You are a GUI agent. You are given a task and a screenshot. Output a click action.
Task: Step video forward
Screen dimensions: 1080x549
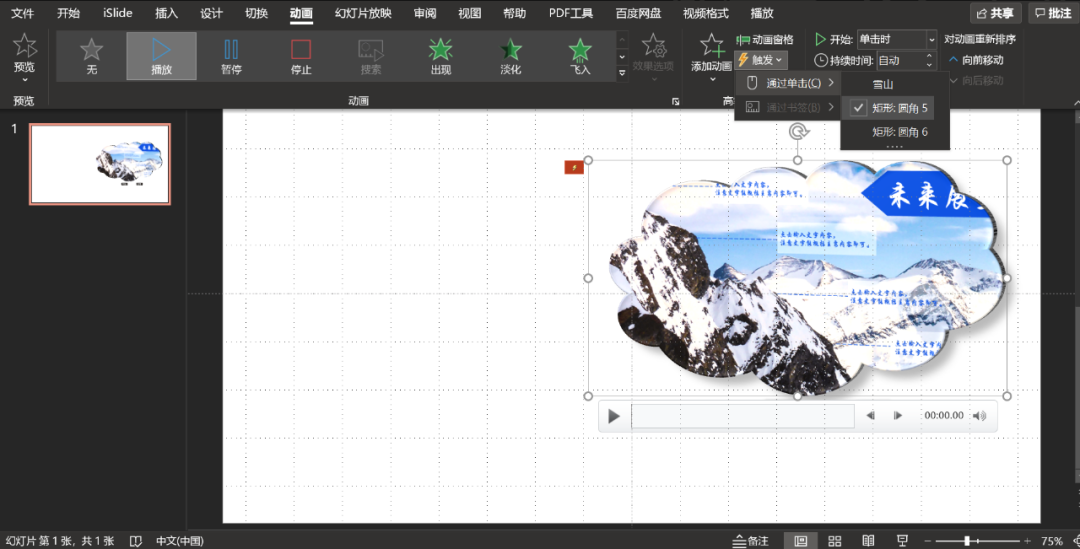897,415
